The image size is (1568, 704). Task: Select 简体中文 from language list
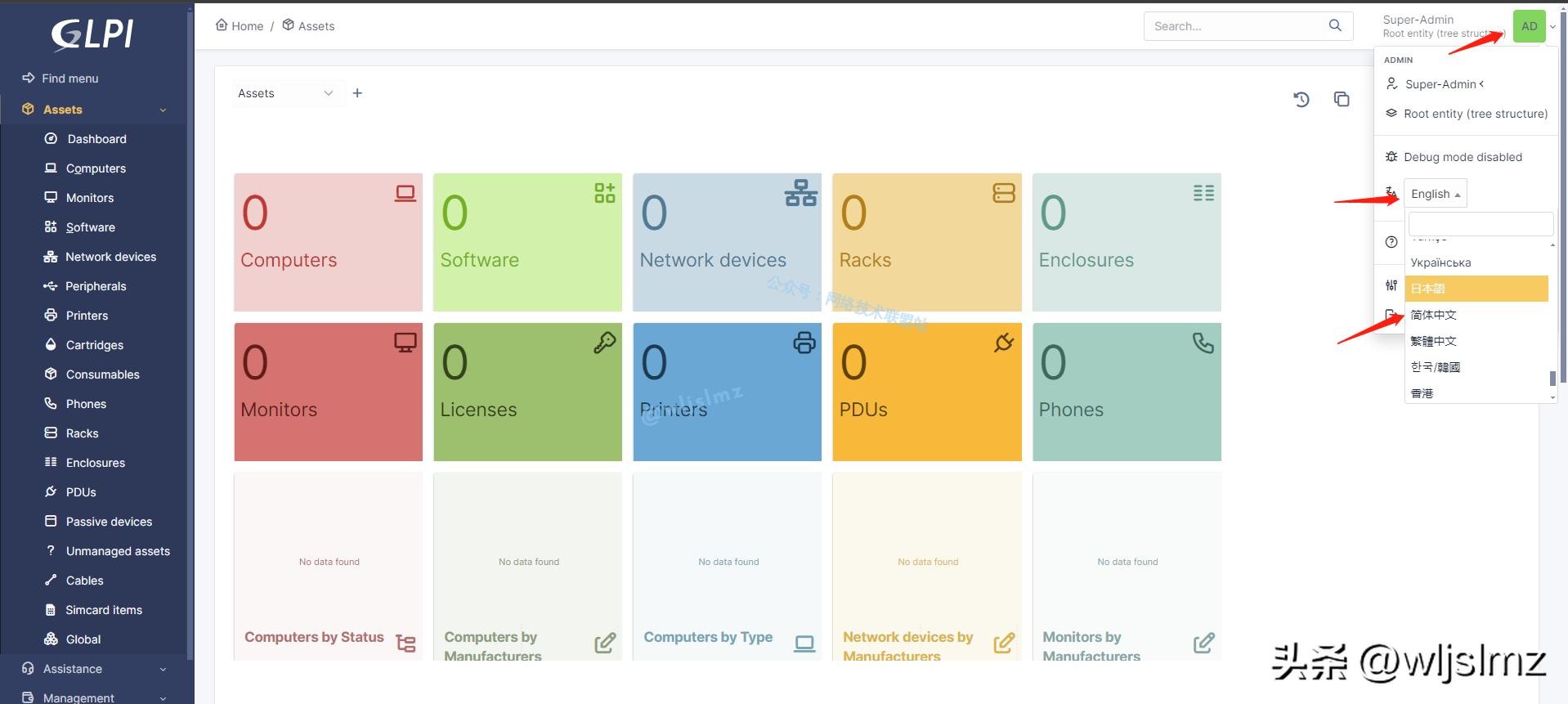pos(1434,315)
